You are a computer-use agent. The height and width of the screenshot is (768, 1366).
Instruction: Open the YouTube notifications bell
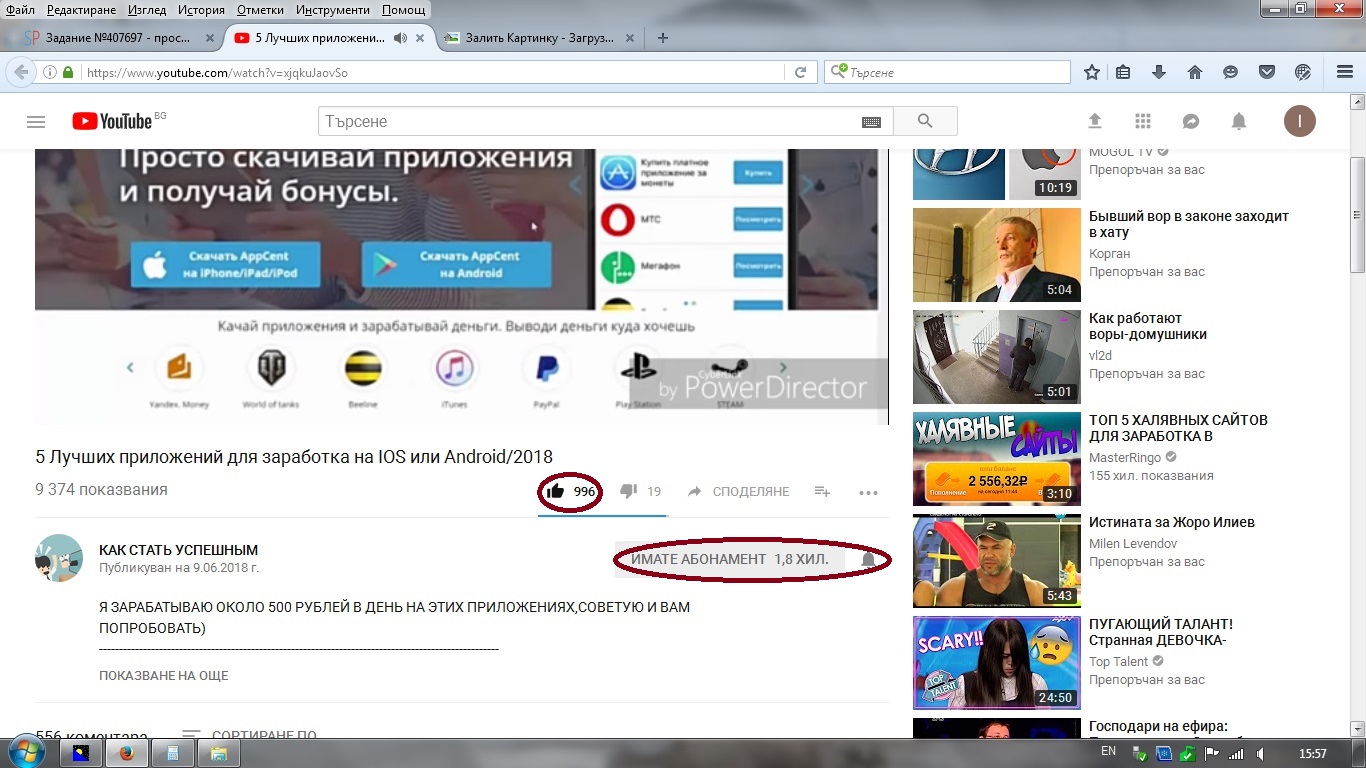point(1239,121)
